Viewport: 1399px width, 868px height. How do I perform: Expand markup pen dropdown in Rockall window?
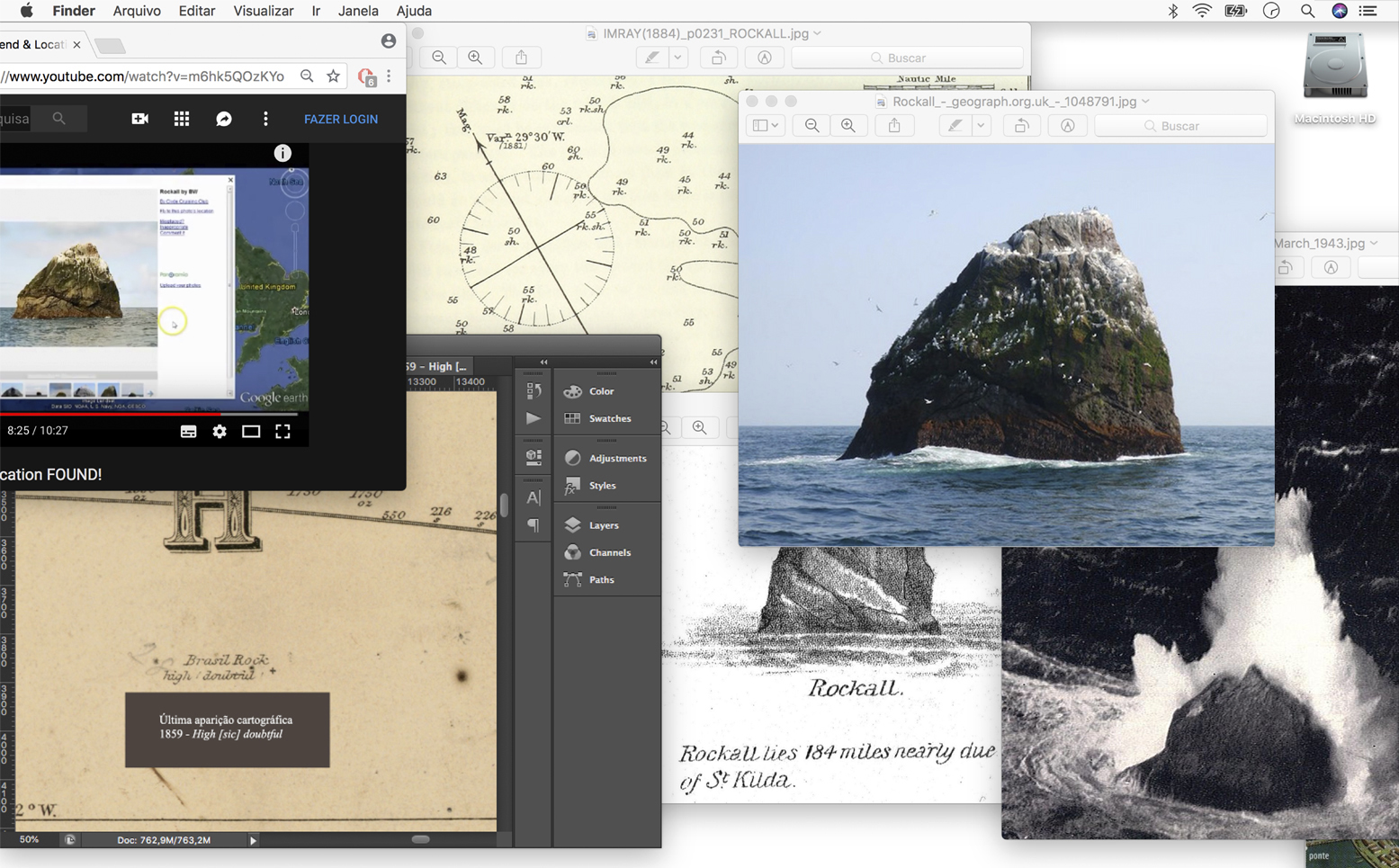click(x=982, y=126)
